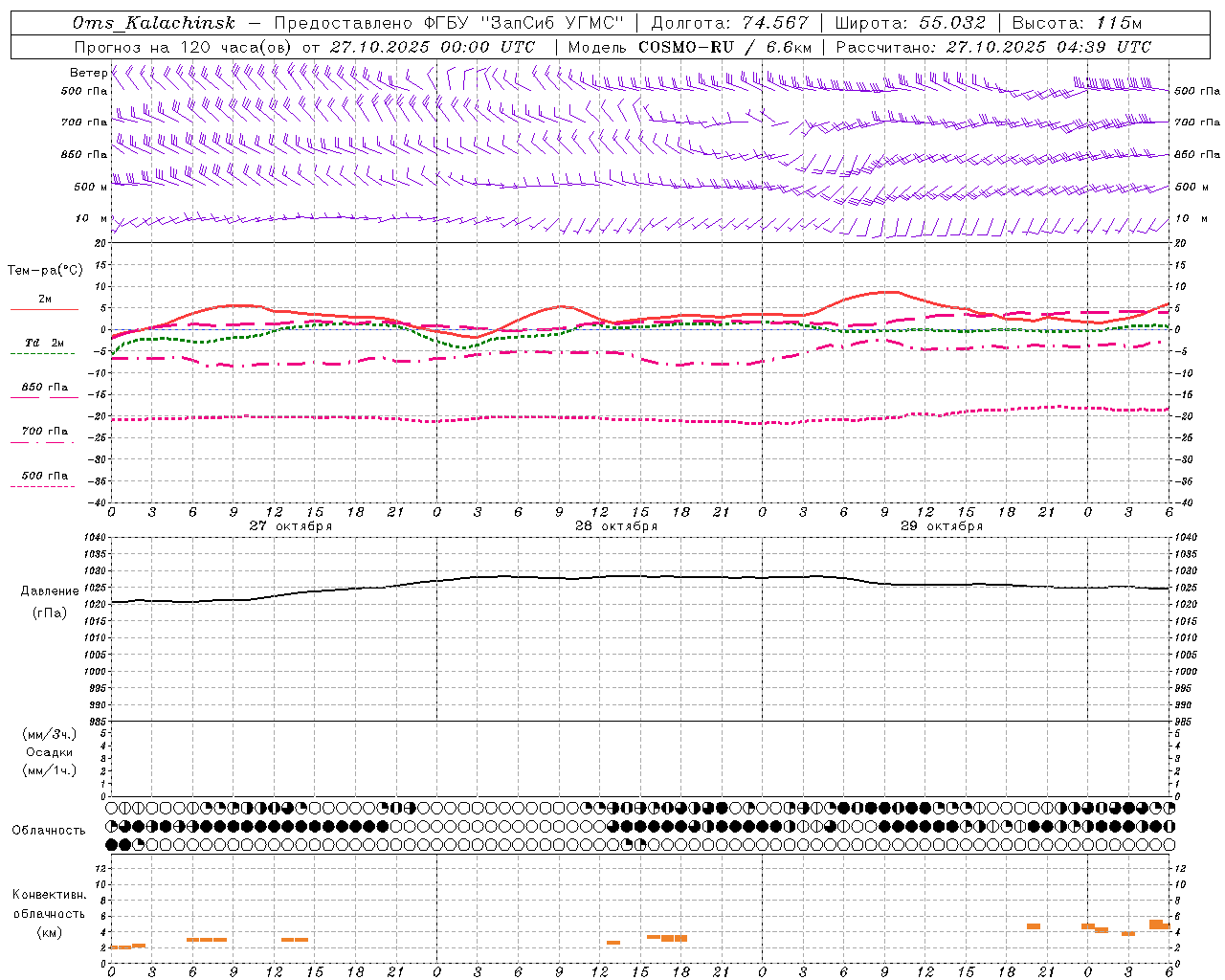Click the left 500 м wind level label
This screenshot has height=980, width=1225.
point(91,187)
